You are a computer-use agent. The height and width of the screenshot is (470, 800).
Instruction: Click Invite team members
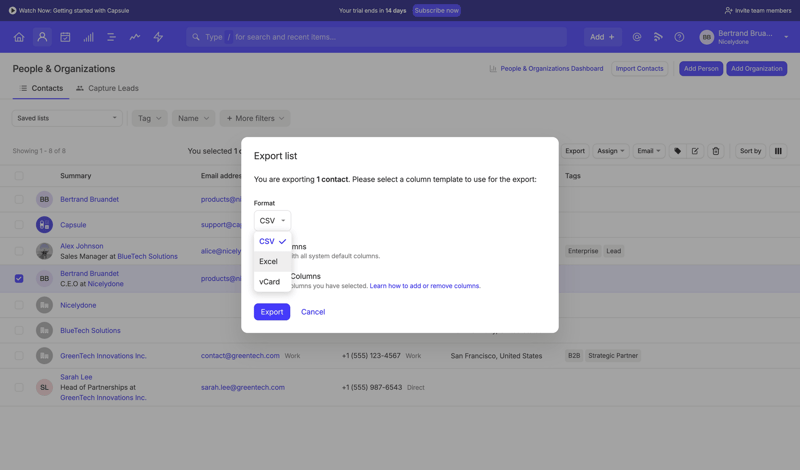click(758, 10)
